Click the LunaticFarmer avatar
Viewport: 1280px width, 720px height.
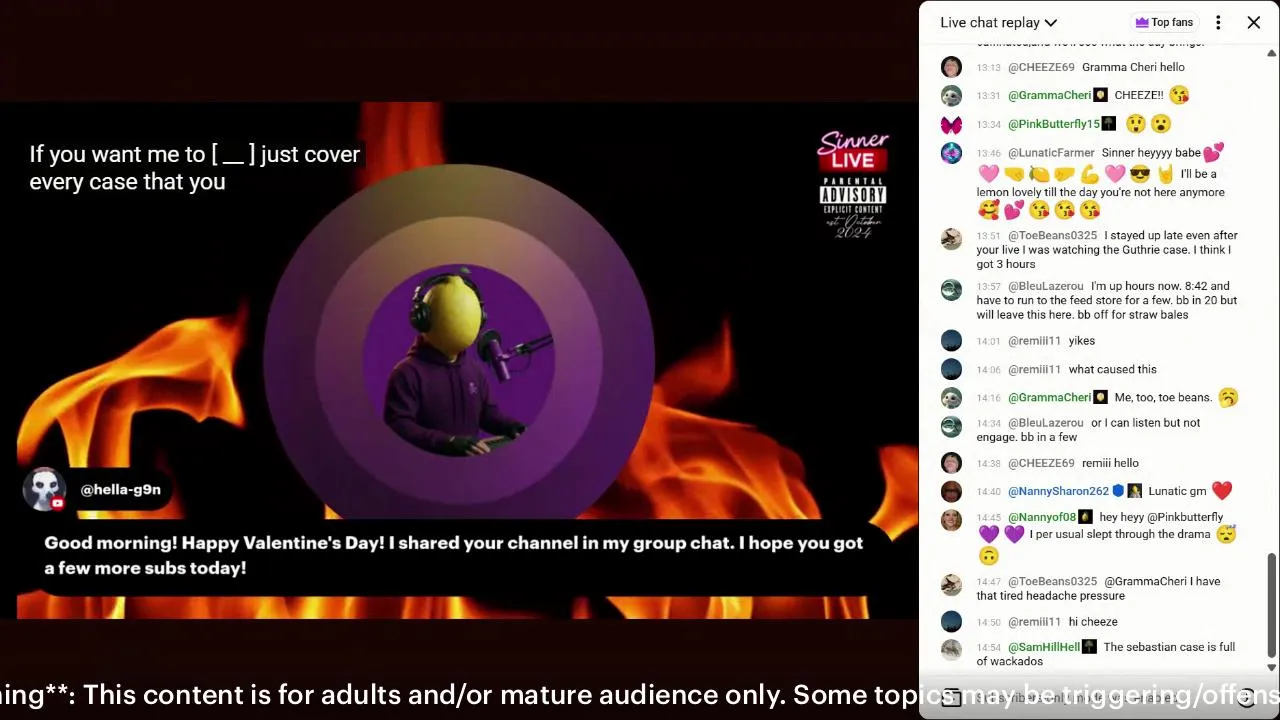(951, 153)
